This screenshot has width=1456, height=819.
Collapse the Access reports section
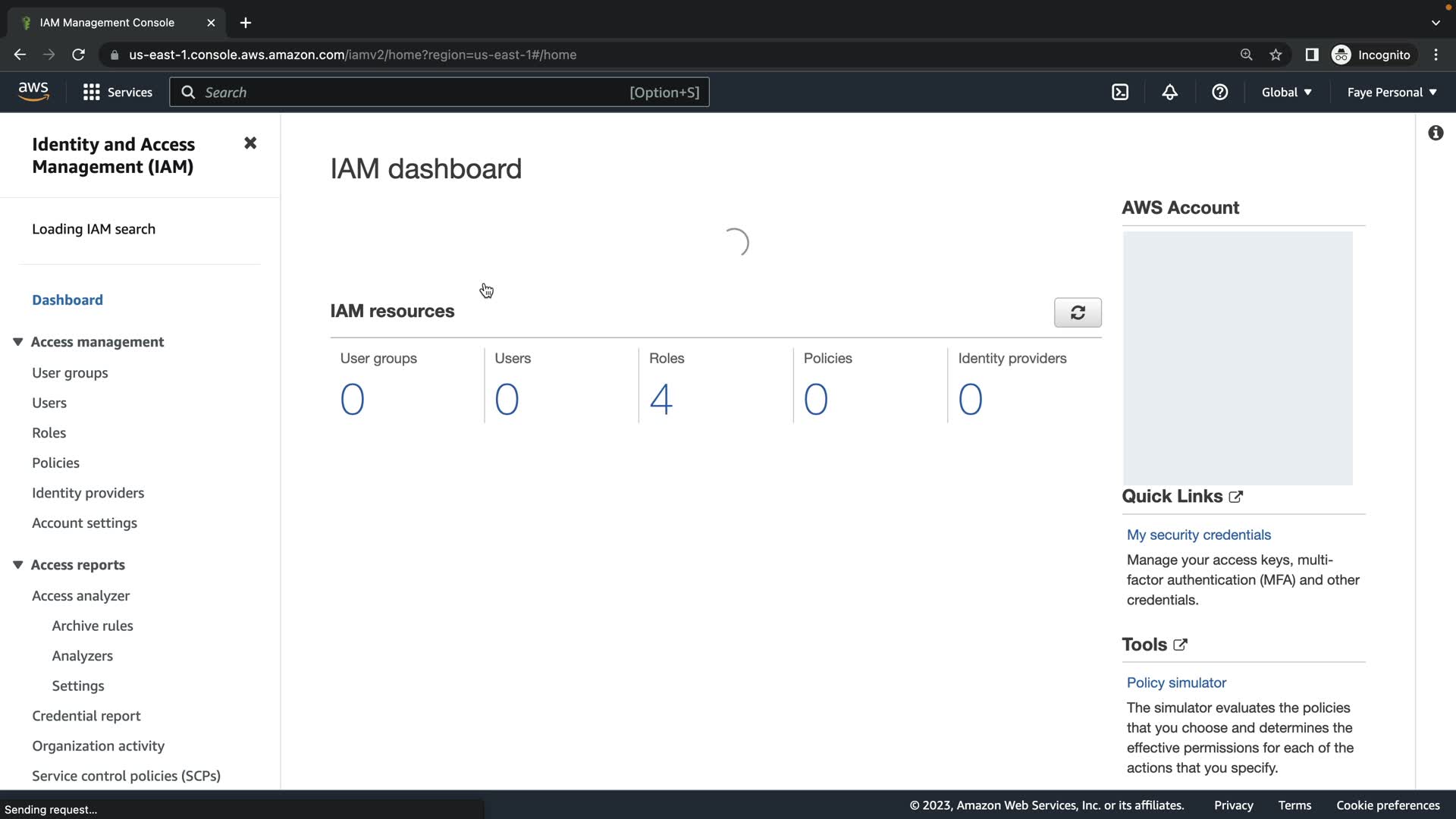18,565
